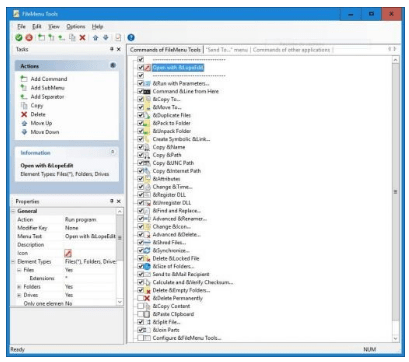Click the Move Down action link
The width and height of the screenshot is (409, 362).
click(45, 132)
